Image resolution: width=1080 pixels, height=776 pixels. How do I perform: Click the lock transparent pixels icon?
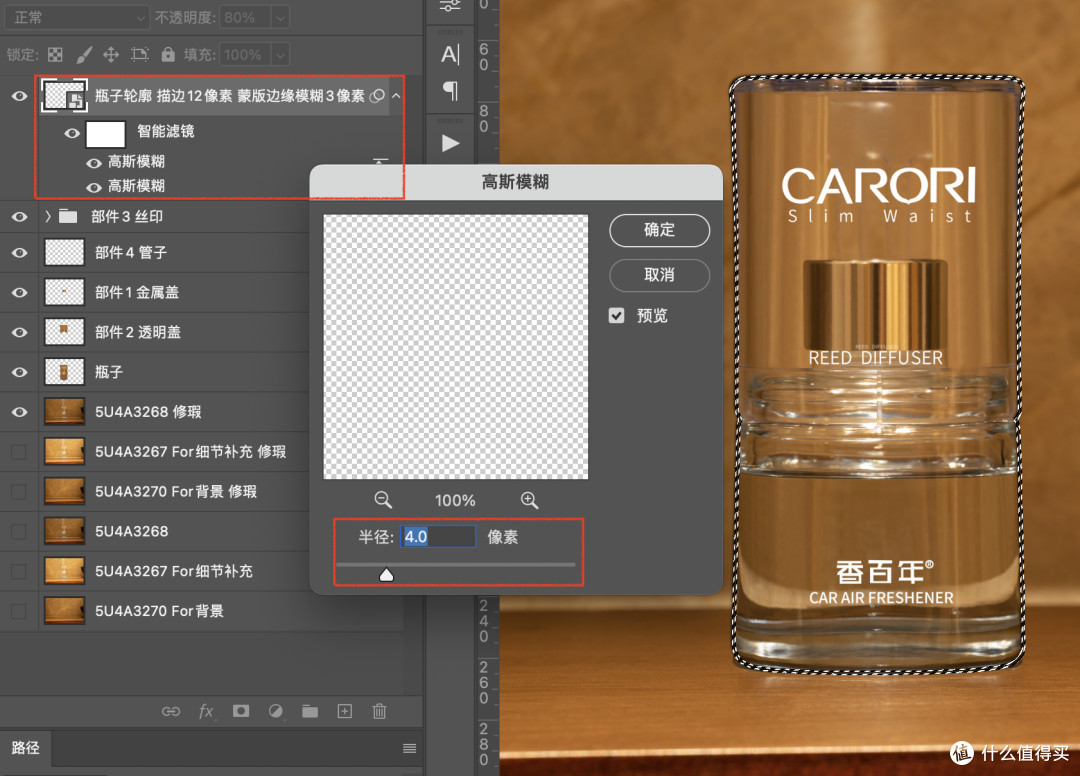click(55, 54)
